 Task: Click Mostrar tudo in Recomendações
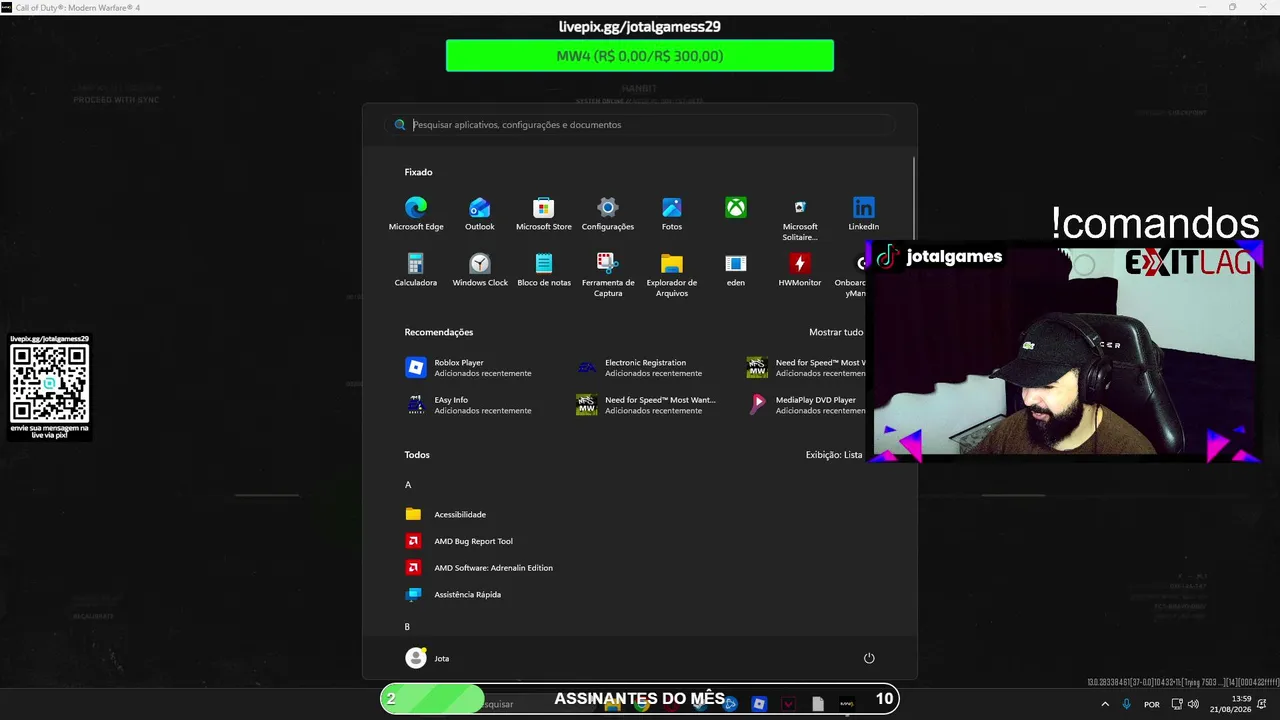[836, 332]
